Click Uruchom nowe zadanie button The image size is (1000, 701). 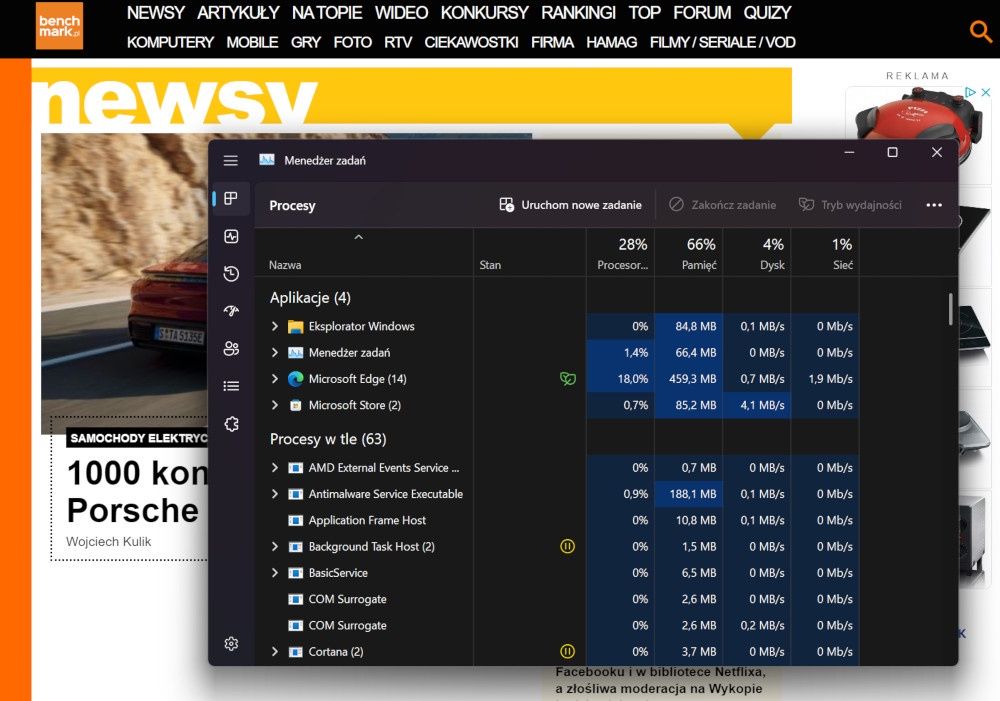570,205
